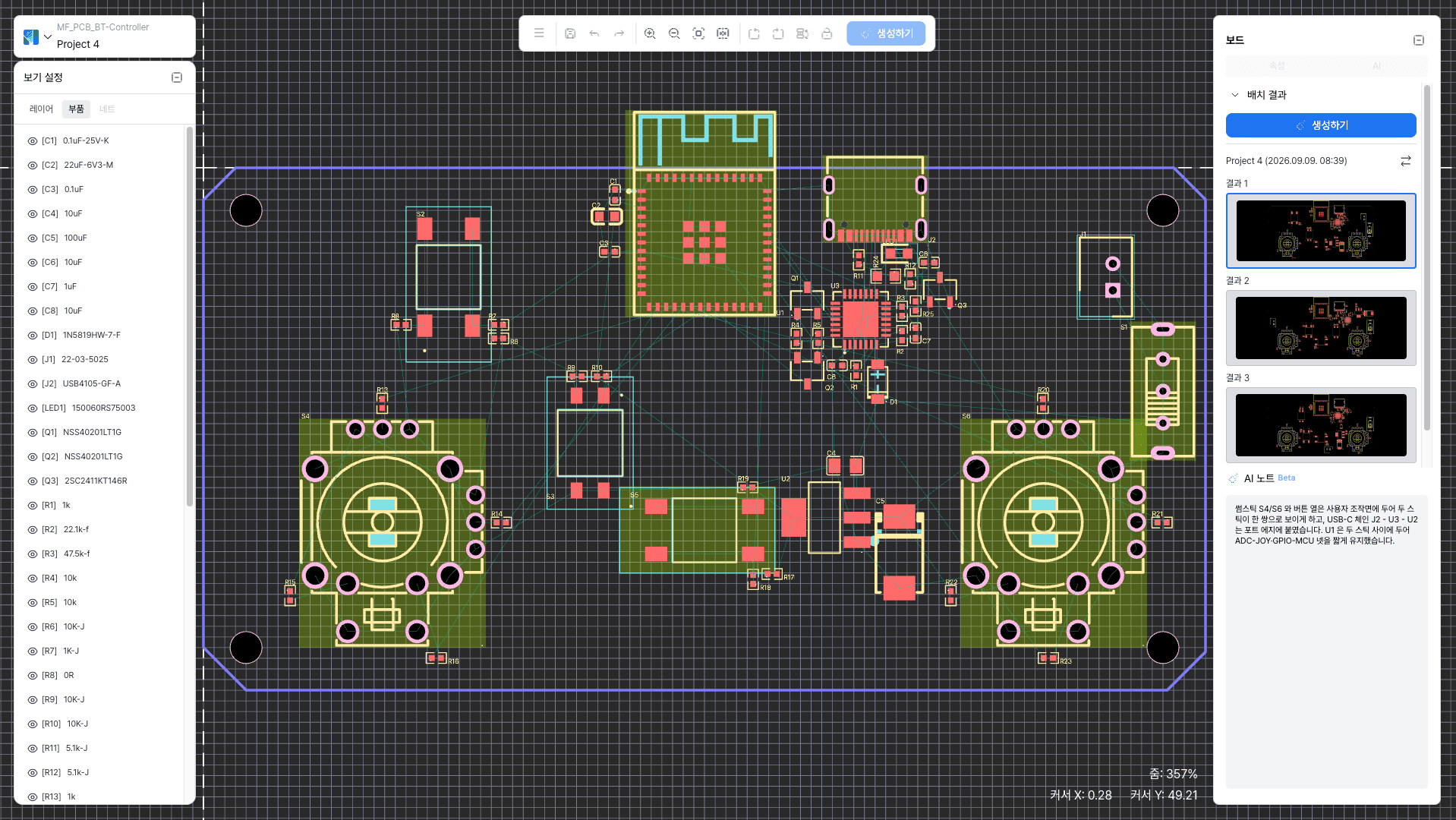Click the rotate clockwise icon

[x=778, y=33]
